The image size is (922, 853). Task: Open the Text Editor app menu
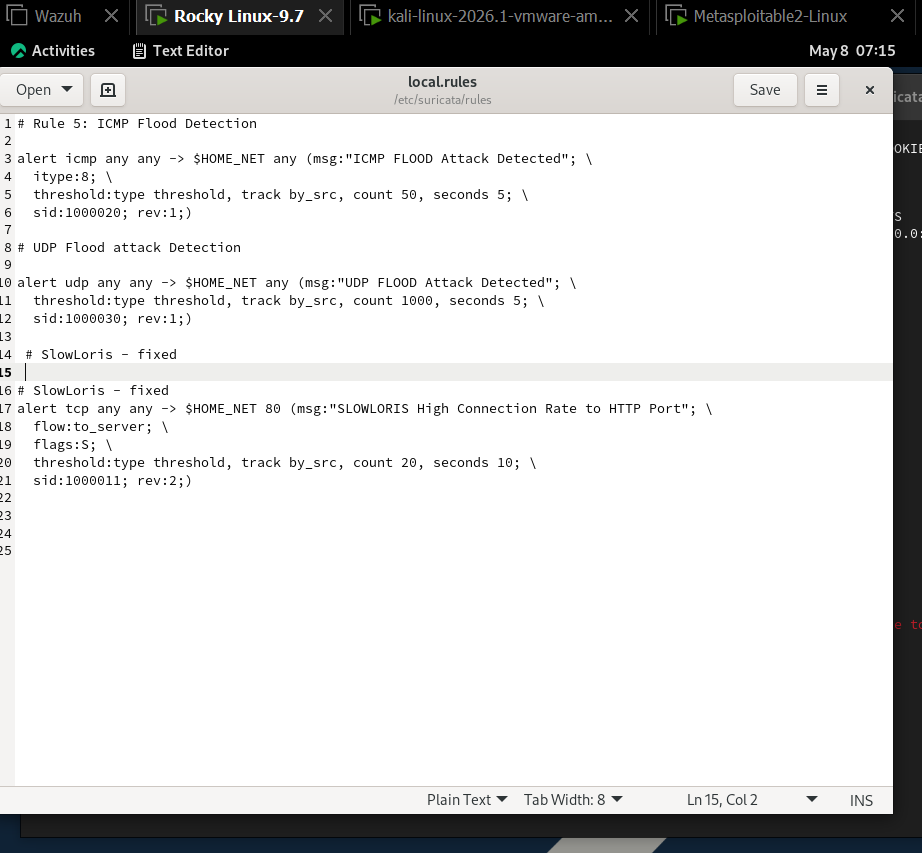pos(181,51)
